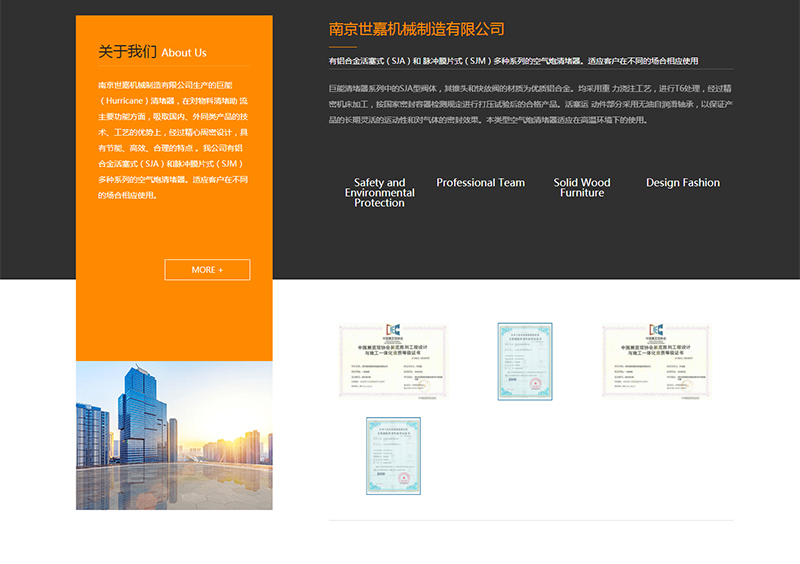This screenshot has height=564, width=800.
Task: Click the bold white subtitle about SJA and SJM
Action: 513,61
